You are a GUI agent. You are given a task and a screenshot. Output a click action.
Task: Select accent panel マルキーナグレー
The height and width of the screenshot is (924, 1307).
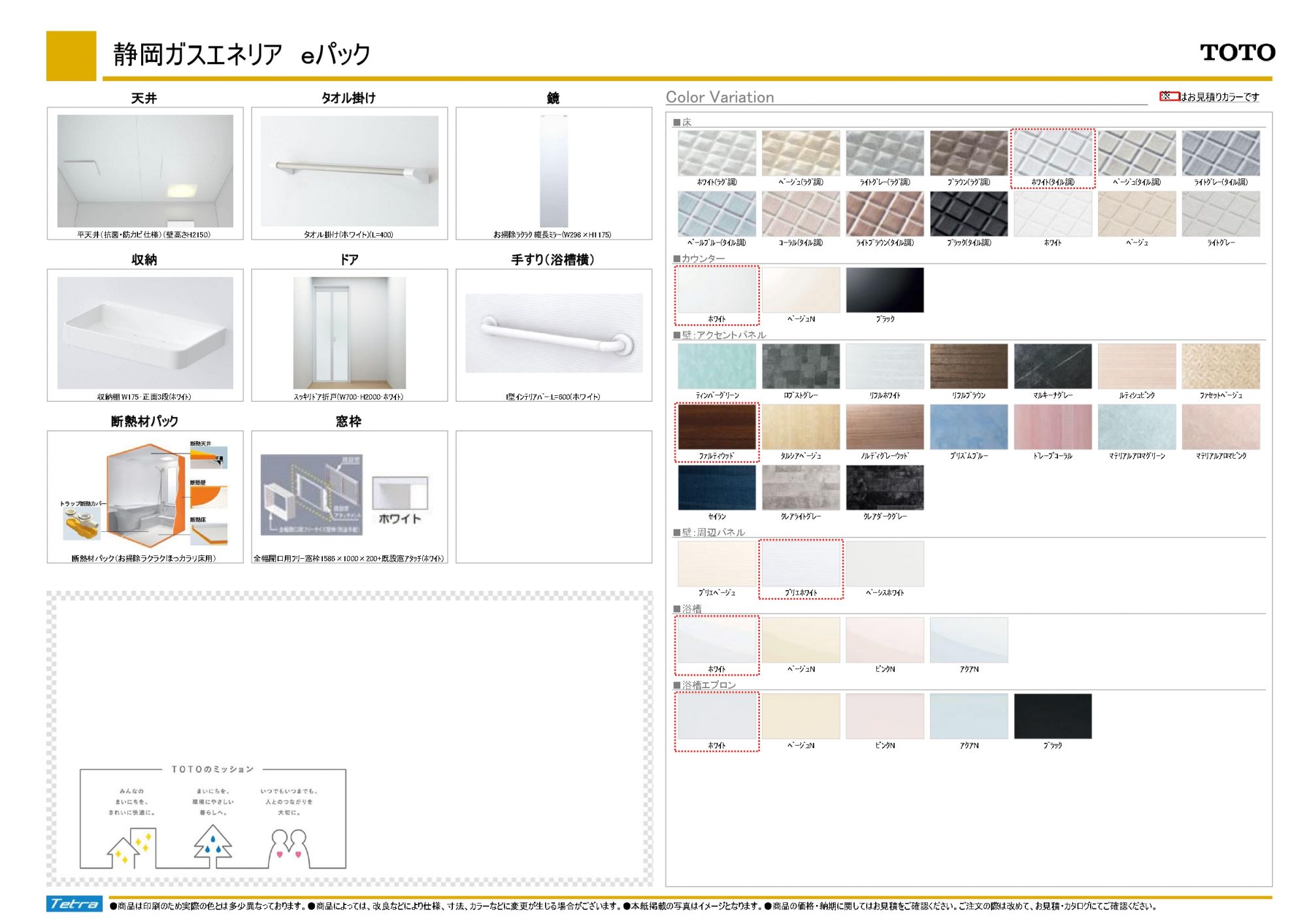point(1053,367)
